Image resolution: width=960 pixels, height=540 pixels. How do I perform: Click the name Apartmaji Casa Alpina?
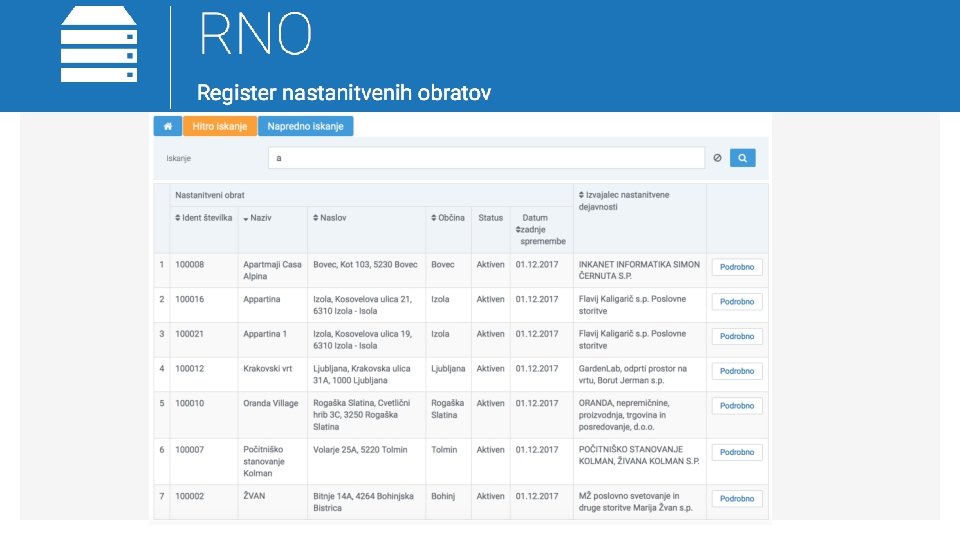point(272,271)
